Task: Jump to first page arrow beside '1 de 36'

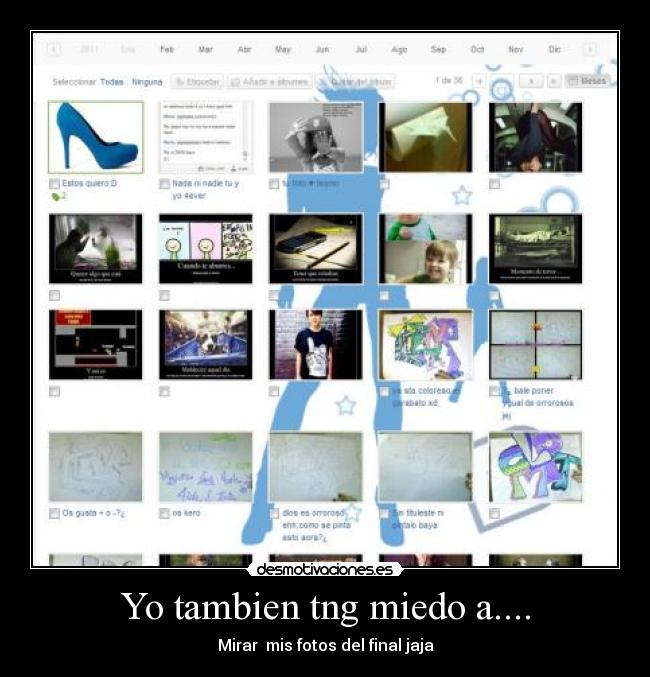Action: coord(479,81)
